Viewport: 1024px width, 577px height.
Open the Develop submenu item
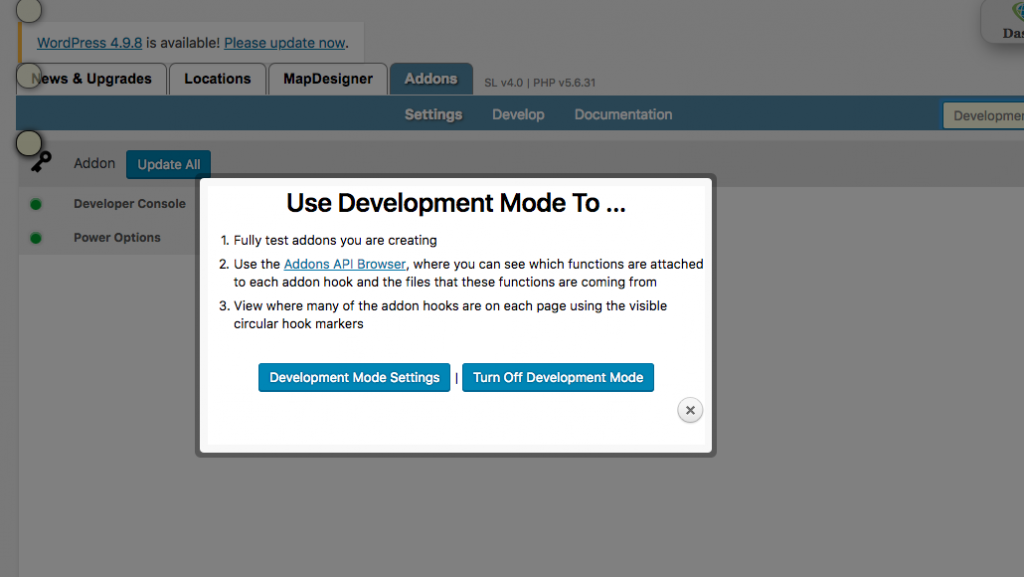coord(518,115)
